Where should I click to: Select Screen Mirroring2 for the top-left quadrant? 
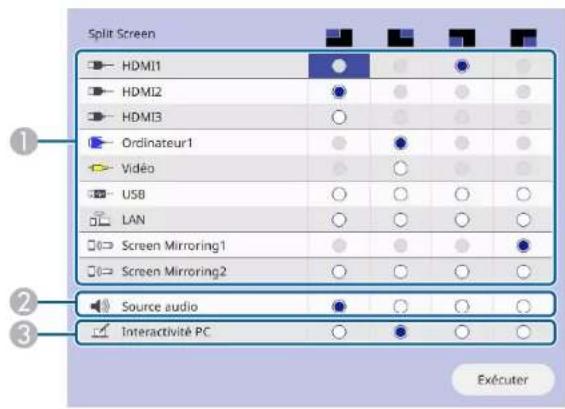[339, 271]
